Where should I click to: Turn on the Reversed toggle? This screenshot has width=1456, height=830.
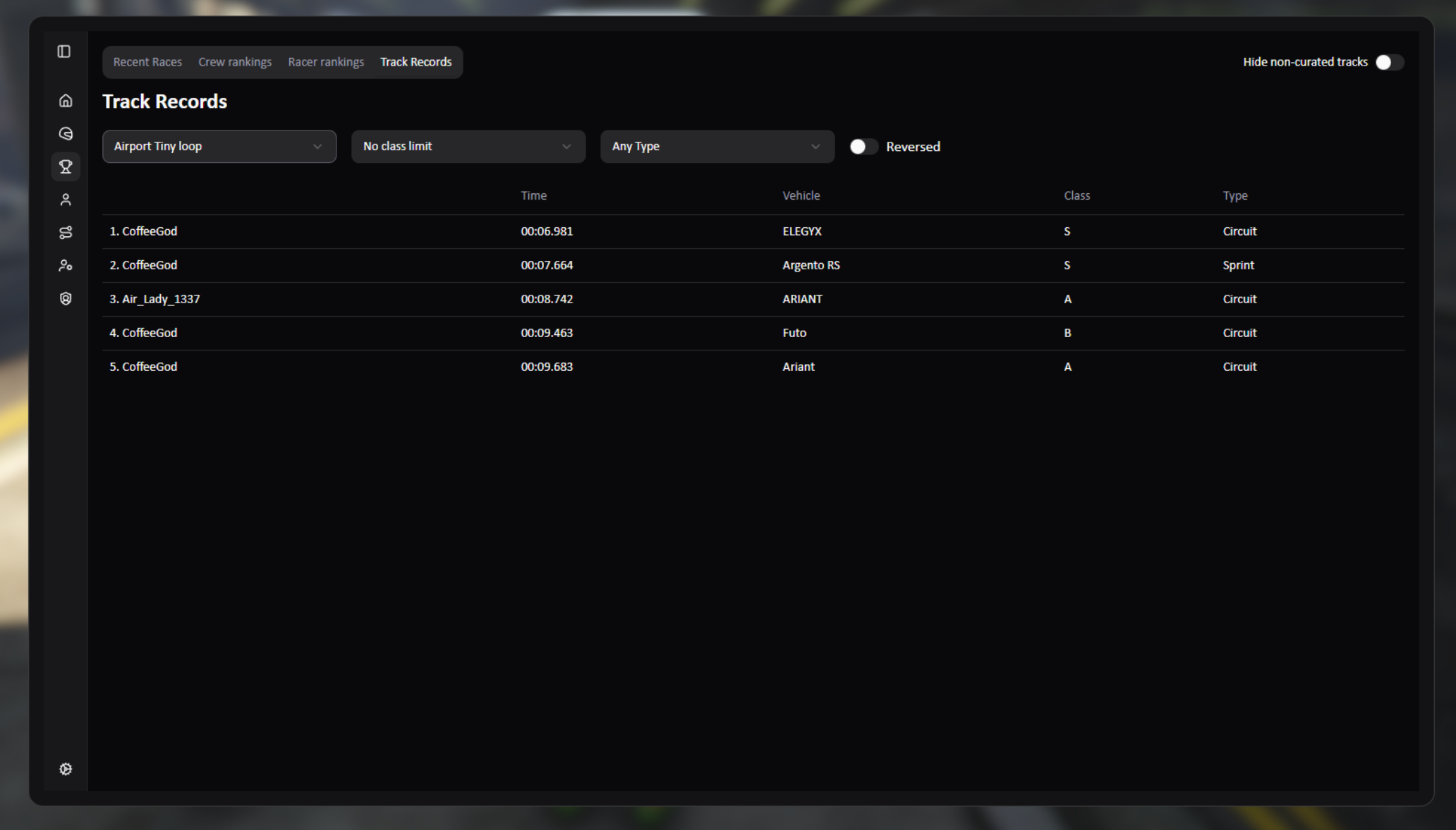tap(863, 147)
